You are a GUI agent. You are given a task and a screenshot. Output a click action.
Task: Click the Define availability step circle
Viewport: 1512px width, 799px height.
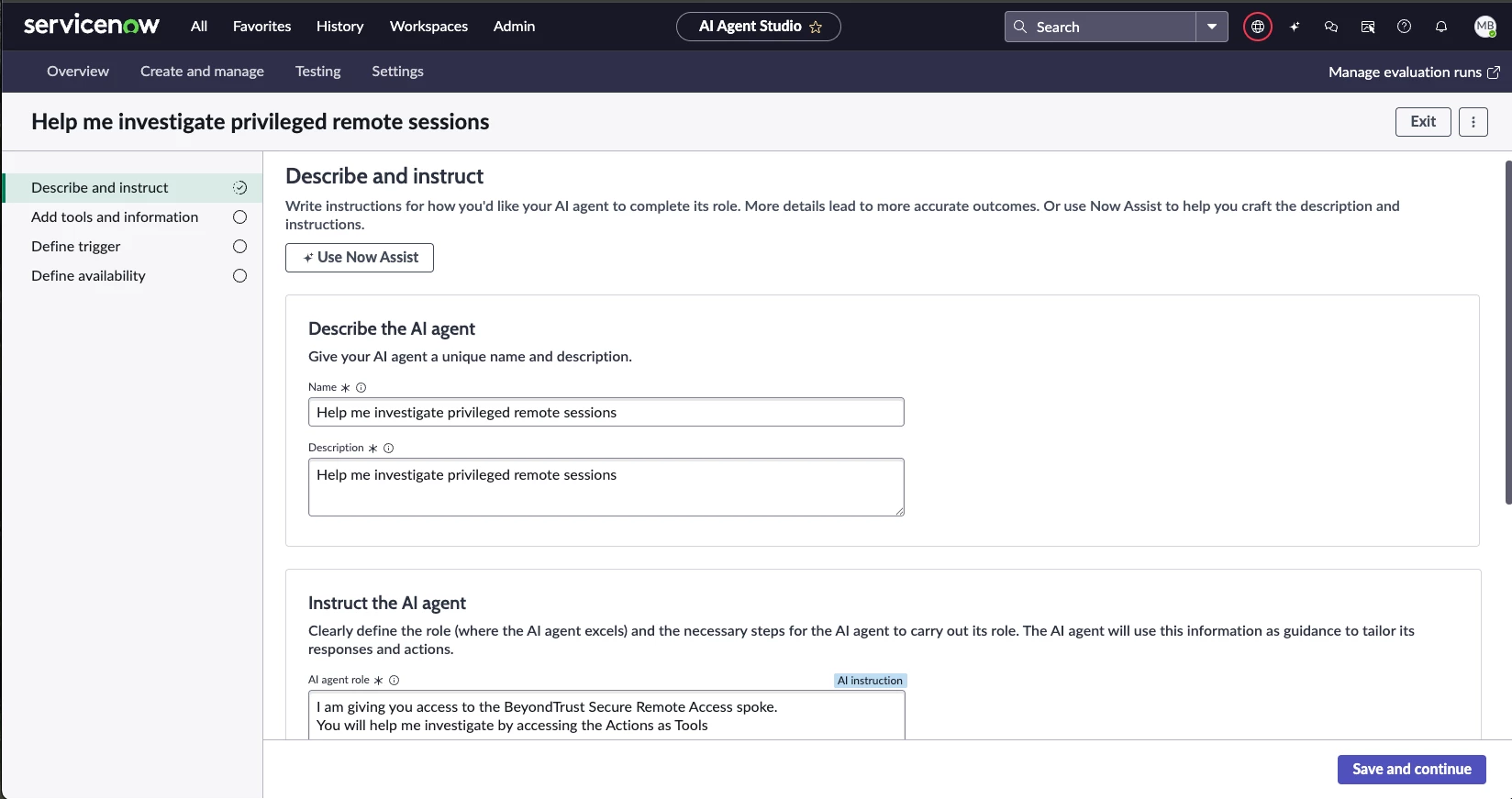[x=239, y=276]
